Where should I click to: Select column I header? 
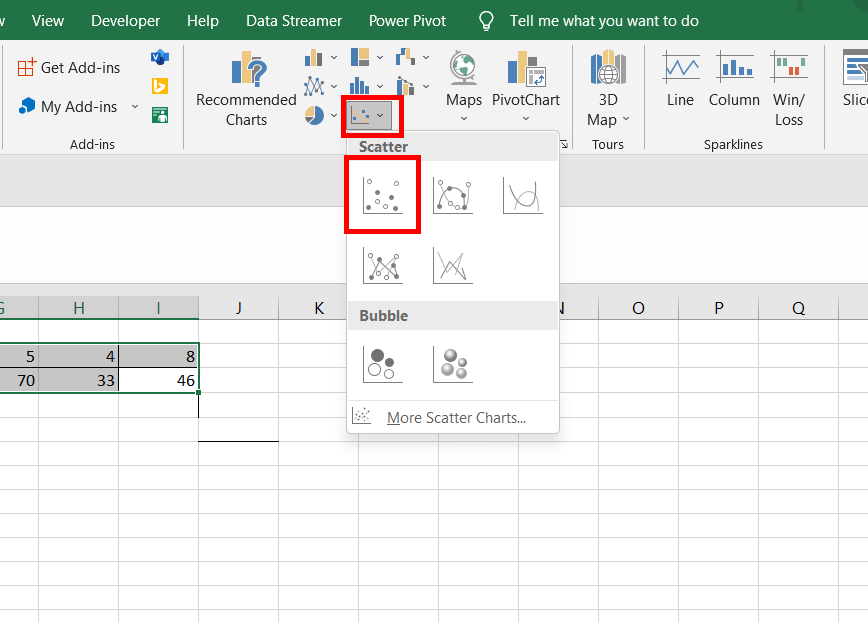[x=158, y=308]
